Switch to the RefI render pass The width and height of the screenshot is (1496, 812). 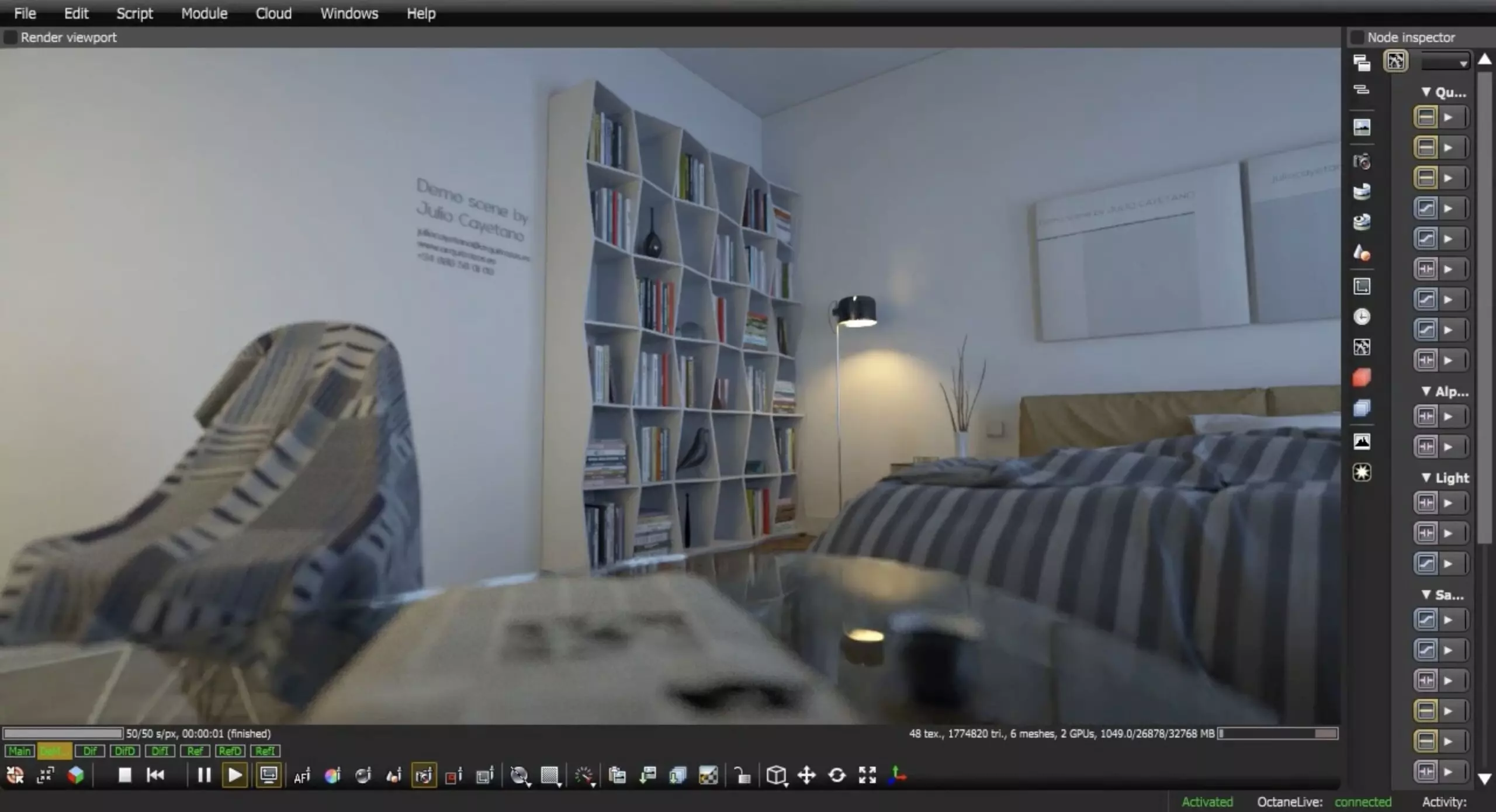[265, 751]
